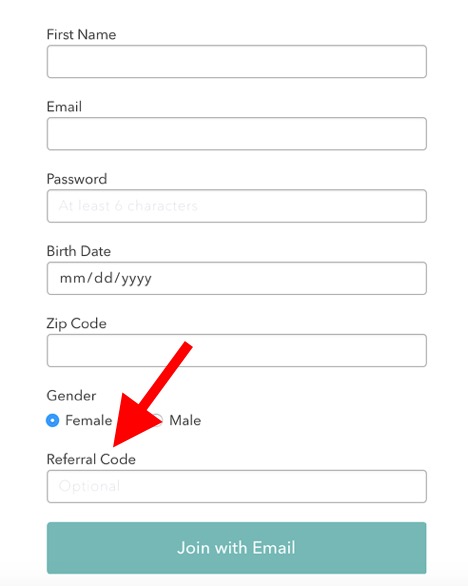Select the dd day segment of birth date

point(102,278)
